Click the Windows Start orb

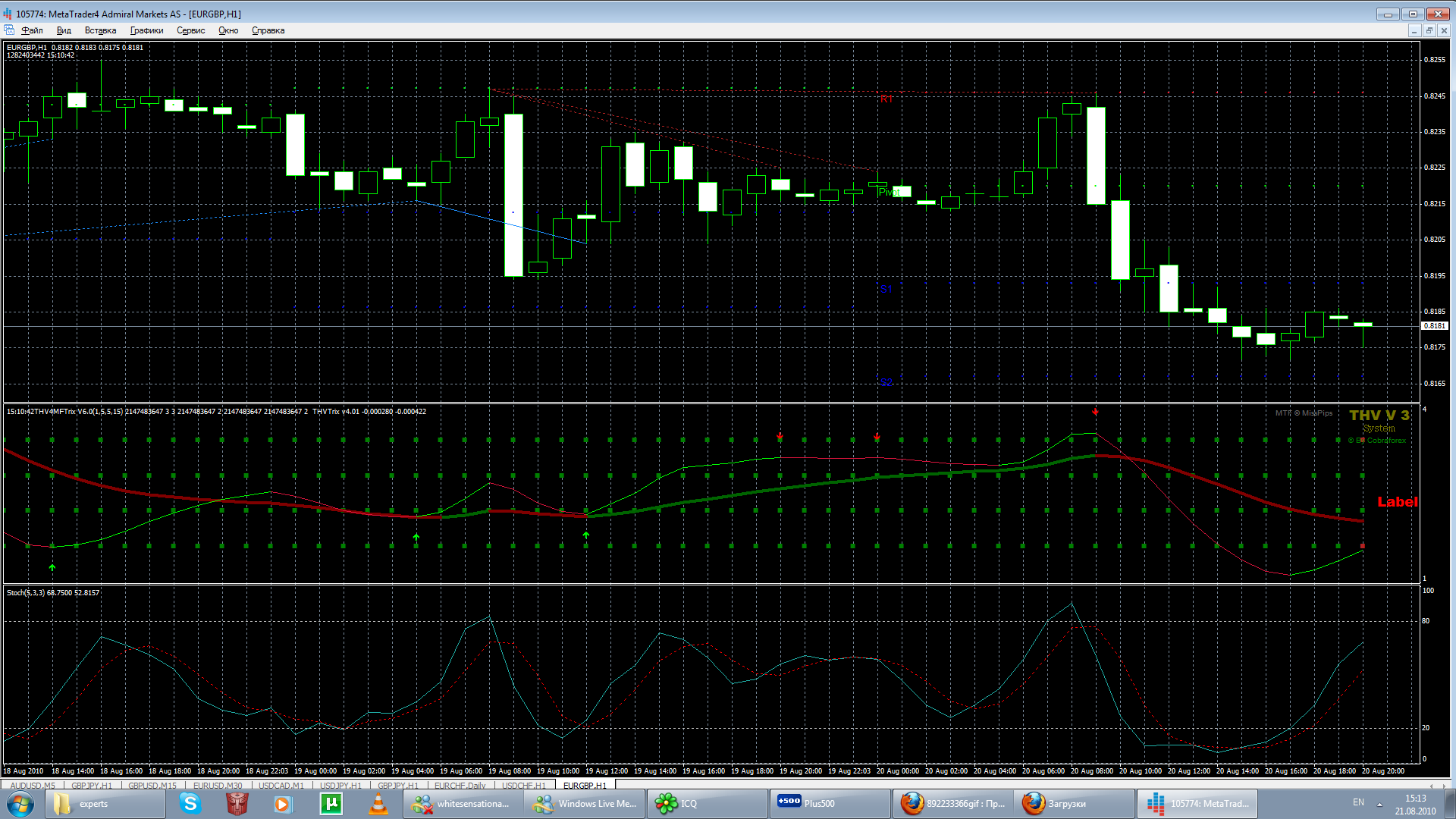pos(20,803)
